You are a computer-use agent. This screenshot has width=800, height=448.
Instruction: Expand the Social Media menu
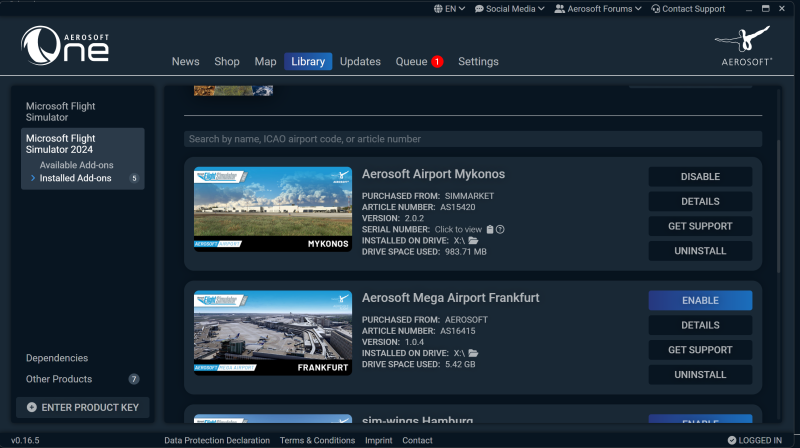(509, 9)
